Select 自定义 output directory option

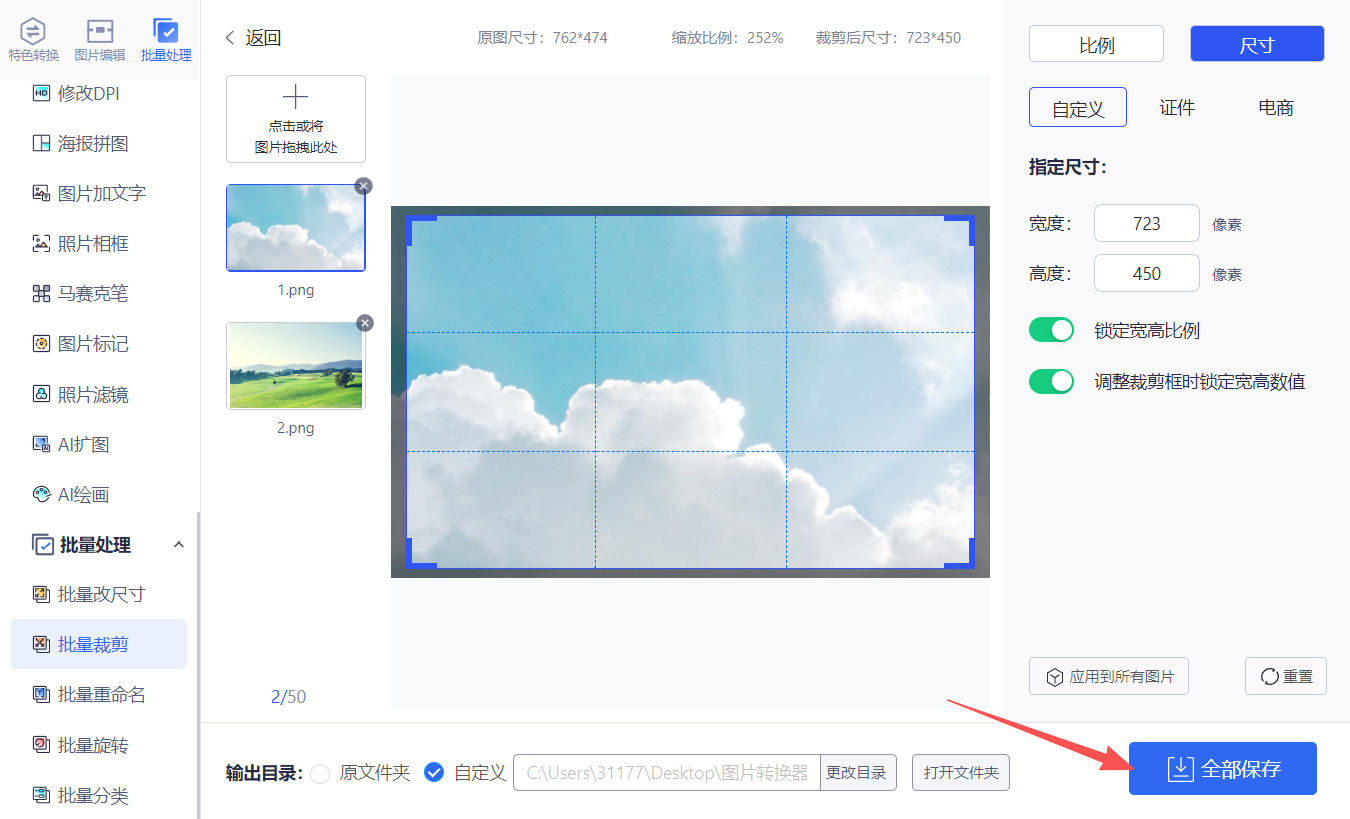click(x=434, y=772)
